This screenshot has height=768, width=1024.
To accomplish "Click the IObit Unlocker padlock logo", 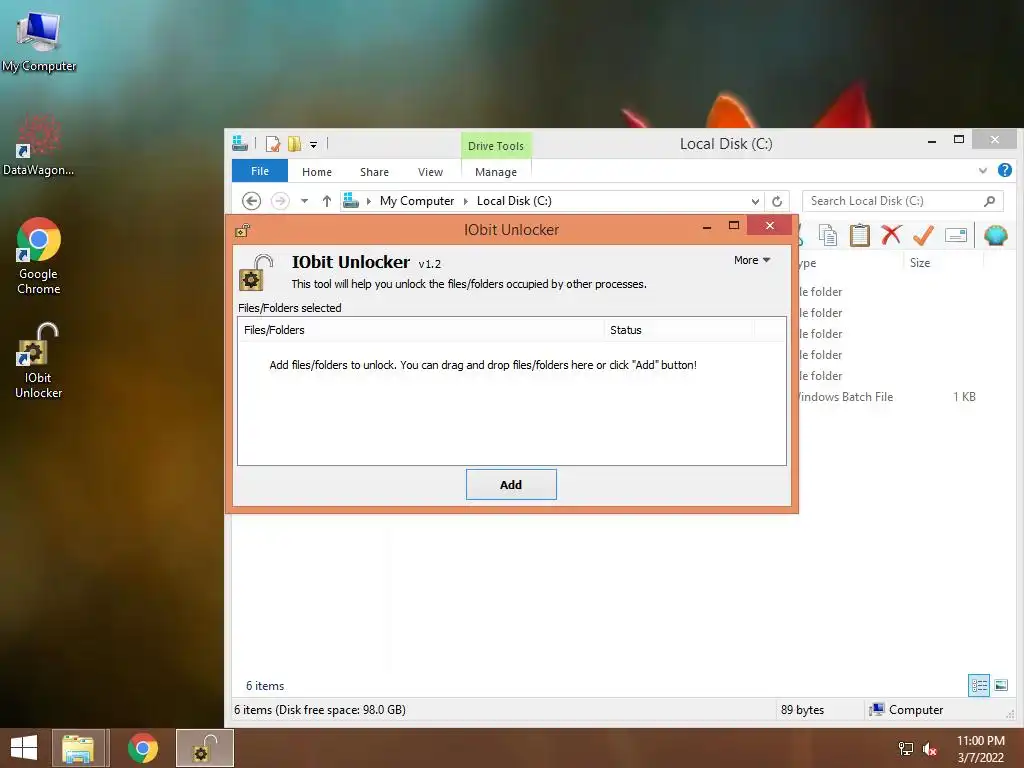I will point(256,273).
